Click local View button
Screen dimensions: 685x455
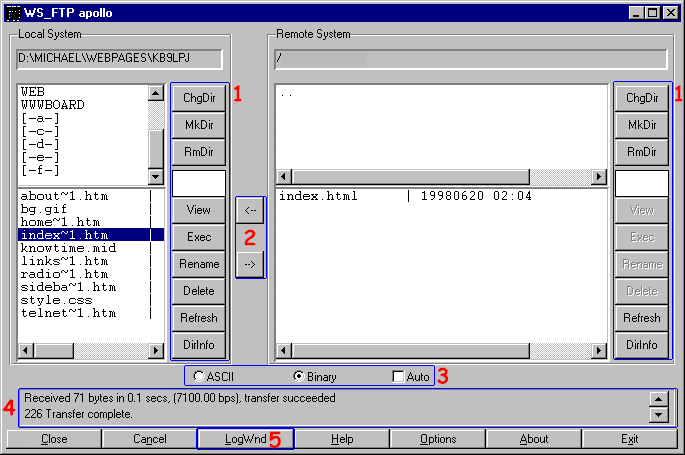tap(199, 210)
